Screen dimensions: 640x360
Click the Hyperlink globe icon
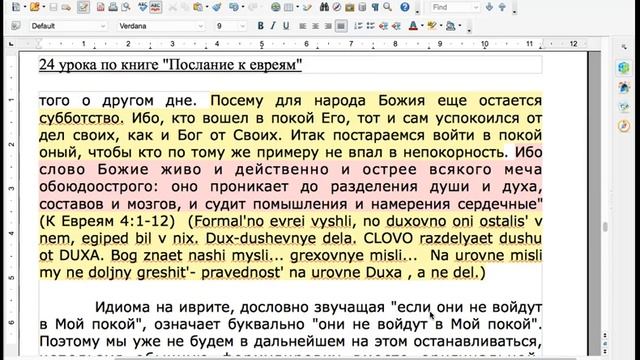(276, 7)
